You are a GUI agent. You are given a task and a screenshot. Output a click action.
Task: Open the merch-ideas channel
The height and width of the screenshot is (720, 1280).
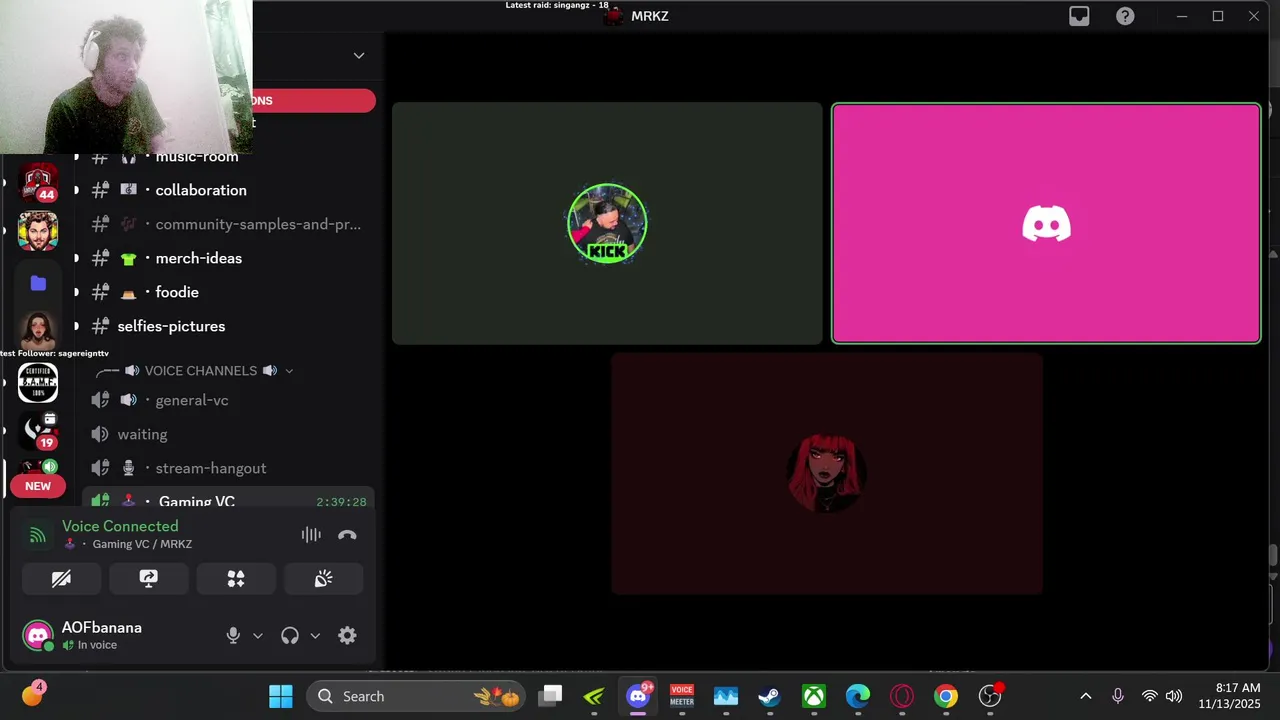click(x=199, y=258)
